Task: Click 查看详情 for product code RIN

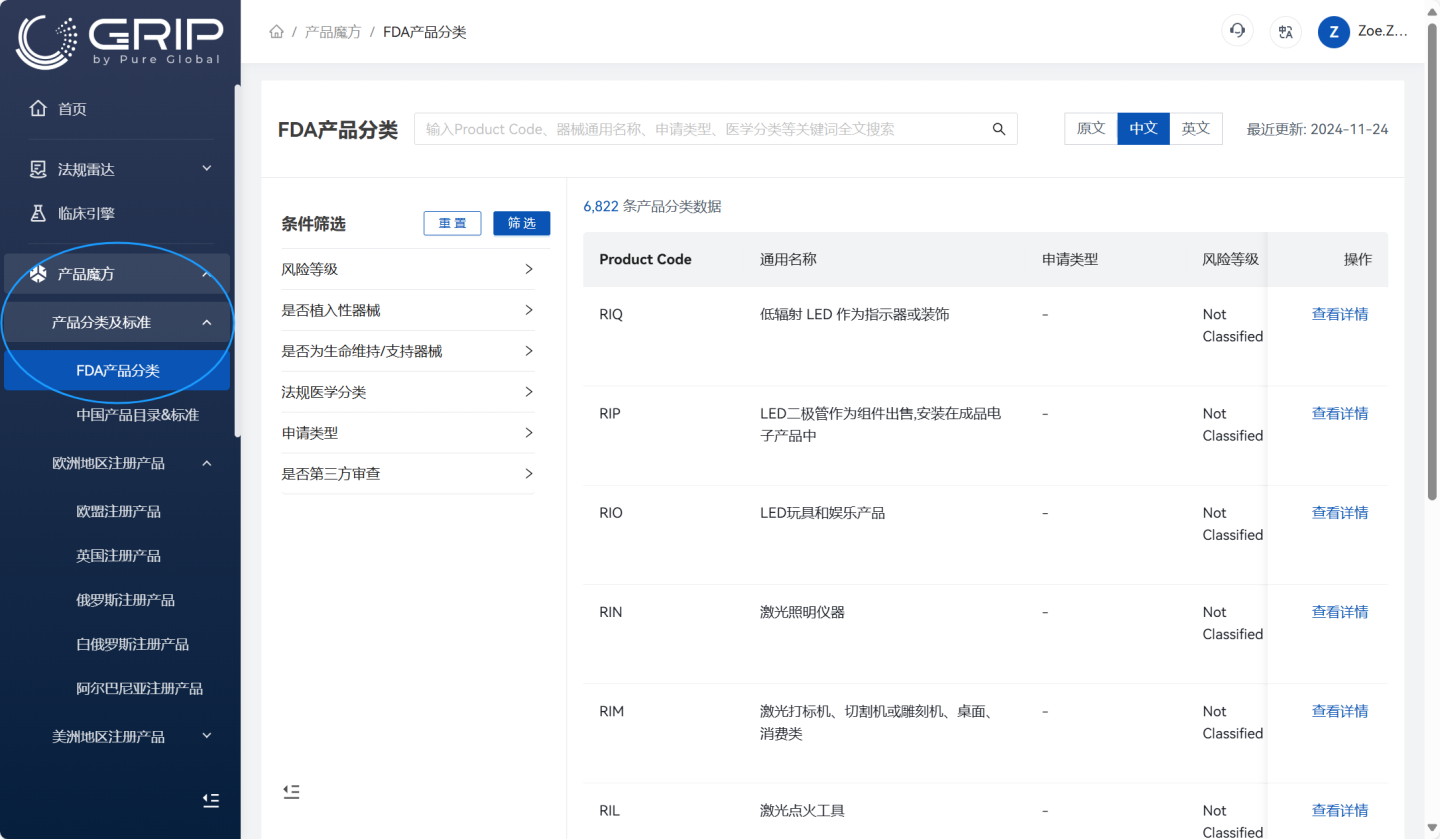Action: (x=1340, y=611)
